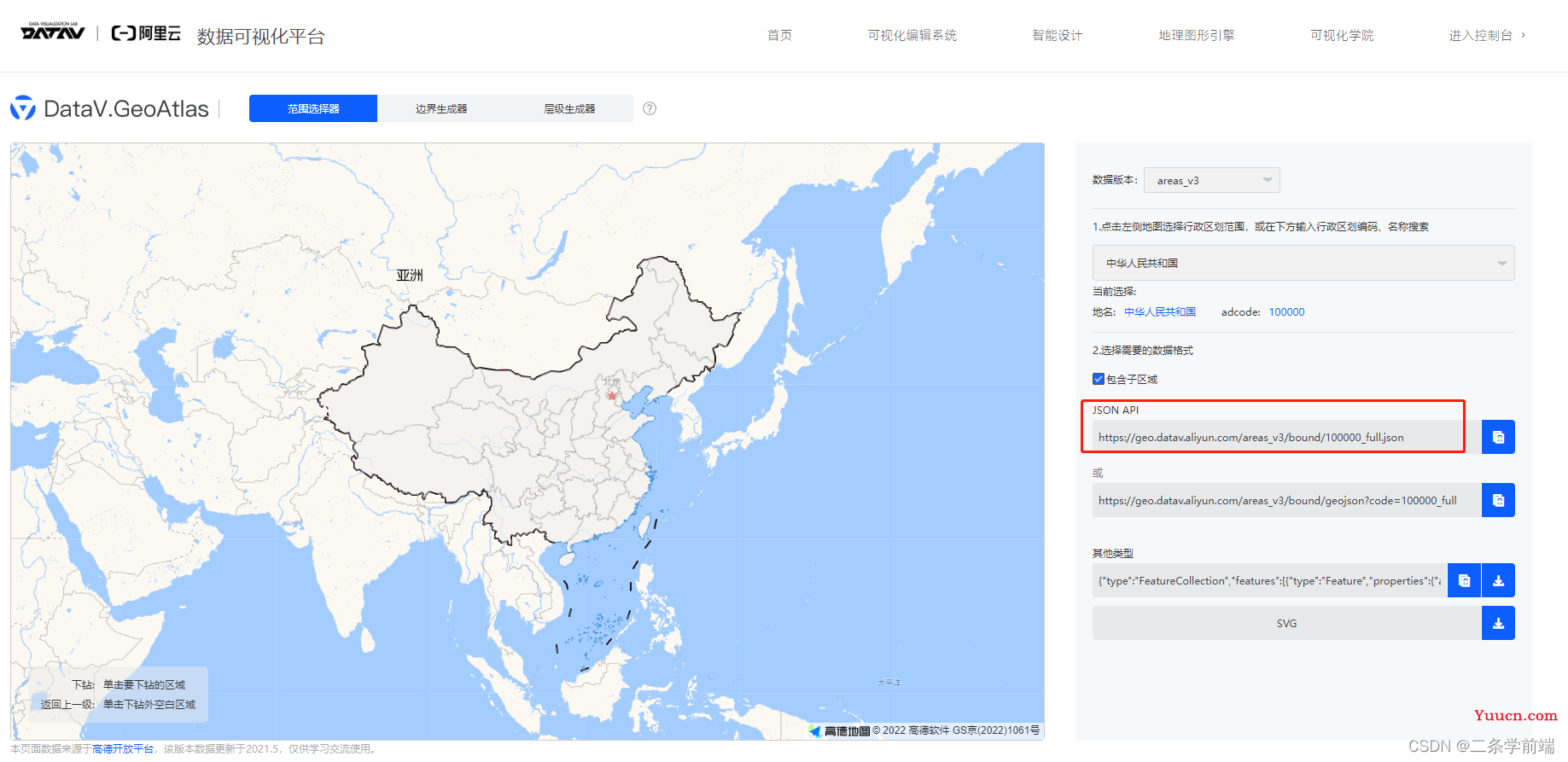Open the 数据版本 areas_v3 dropdown

[x=1212, y=180]
